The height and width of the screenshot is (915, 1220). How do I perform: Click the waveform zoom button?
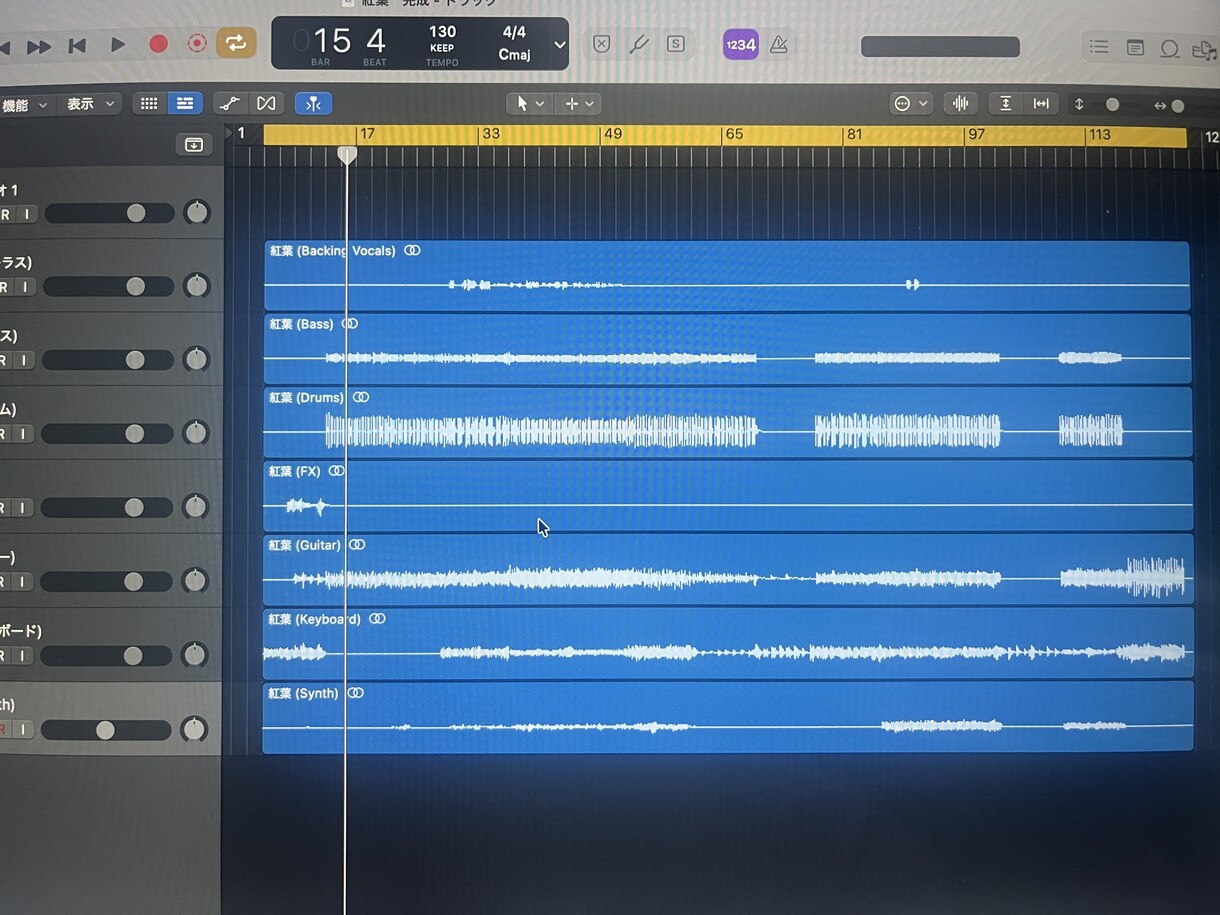961,103
